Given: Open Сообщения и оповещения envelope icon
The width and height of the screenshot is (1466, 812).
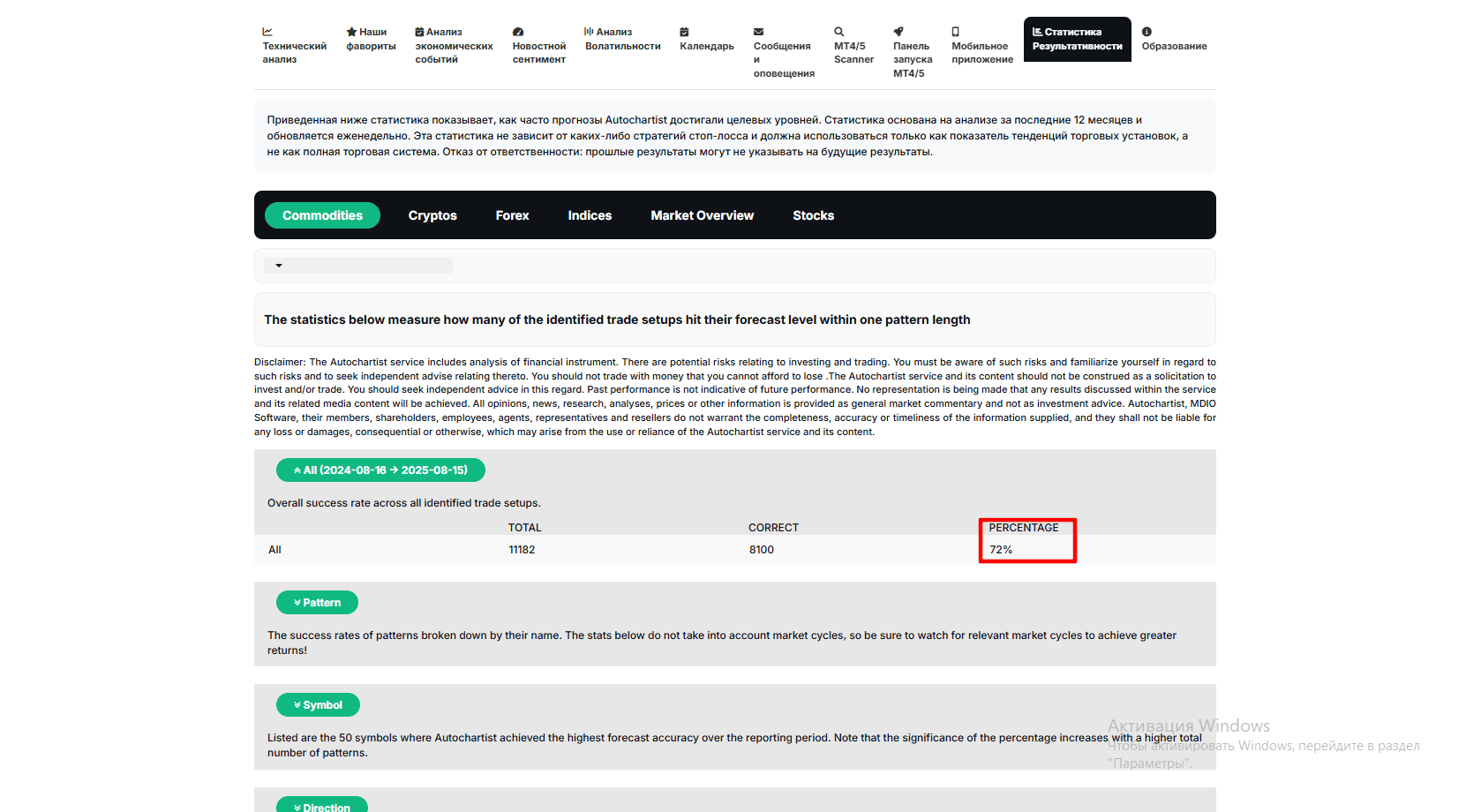Looking at the screenshot, I should pyautogui.click(x=759, y=32).
